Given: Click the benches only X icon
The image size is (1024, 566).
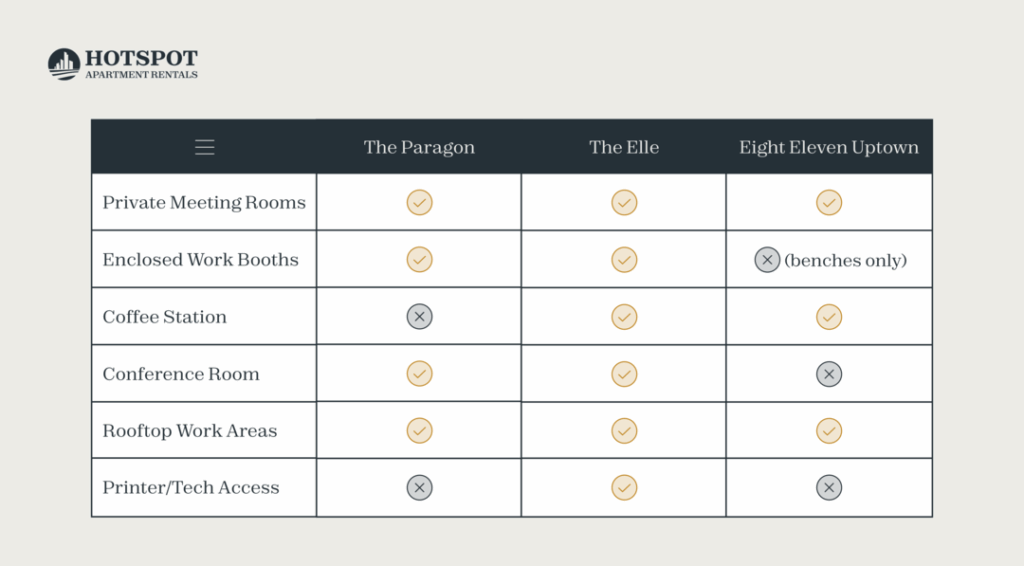Looking at the screenshot, I should pyautogui.click(x=767, y=260).
